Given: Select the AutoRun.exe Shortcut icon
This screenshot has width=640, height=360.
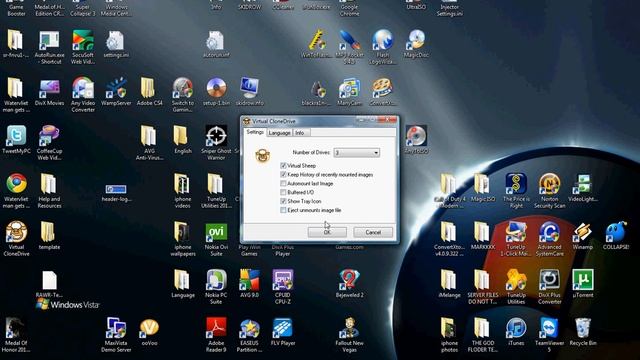Looking at the screenshot, I should coord(49,47).
